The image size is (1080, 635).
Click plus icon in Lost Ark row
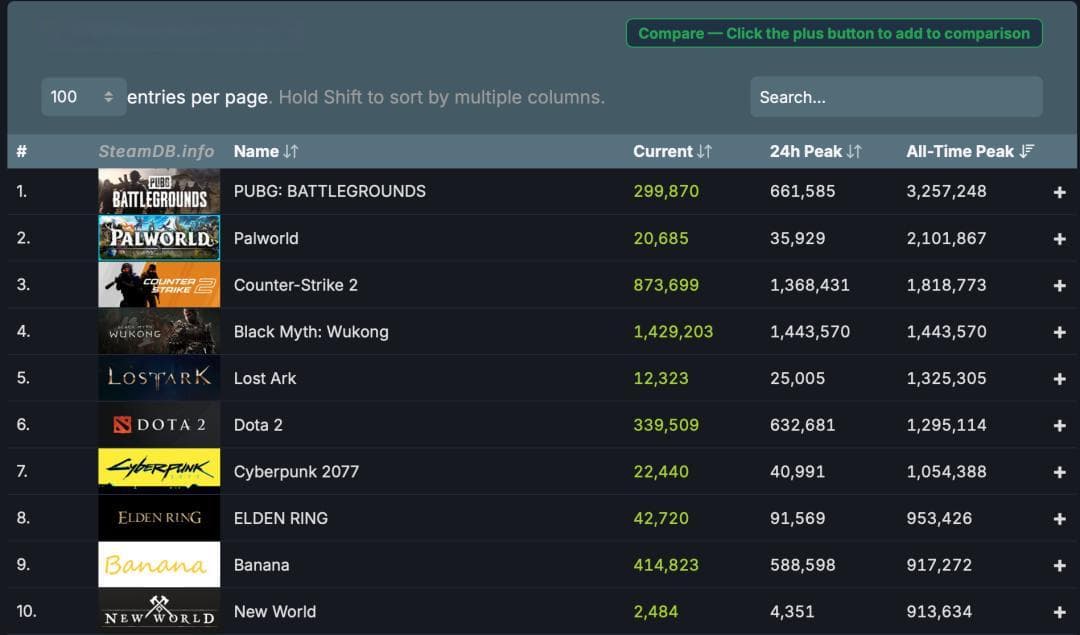pos(1059,379)
